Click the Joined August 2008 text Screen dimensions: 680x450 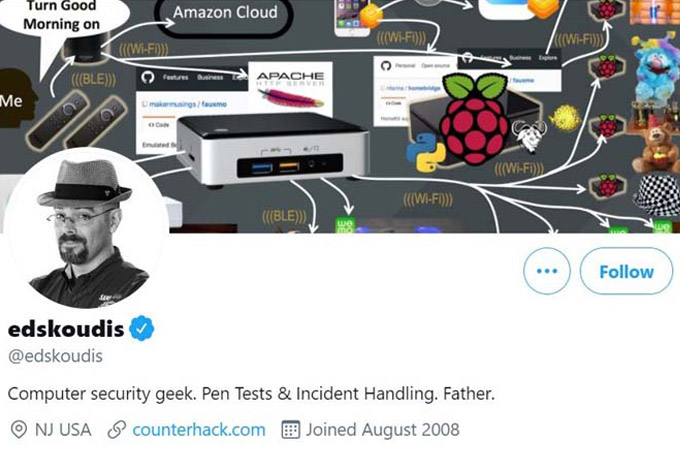pos(382,430)
